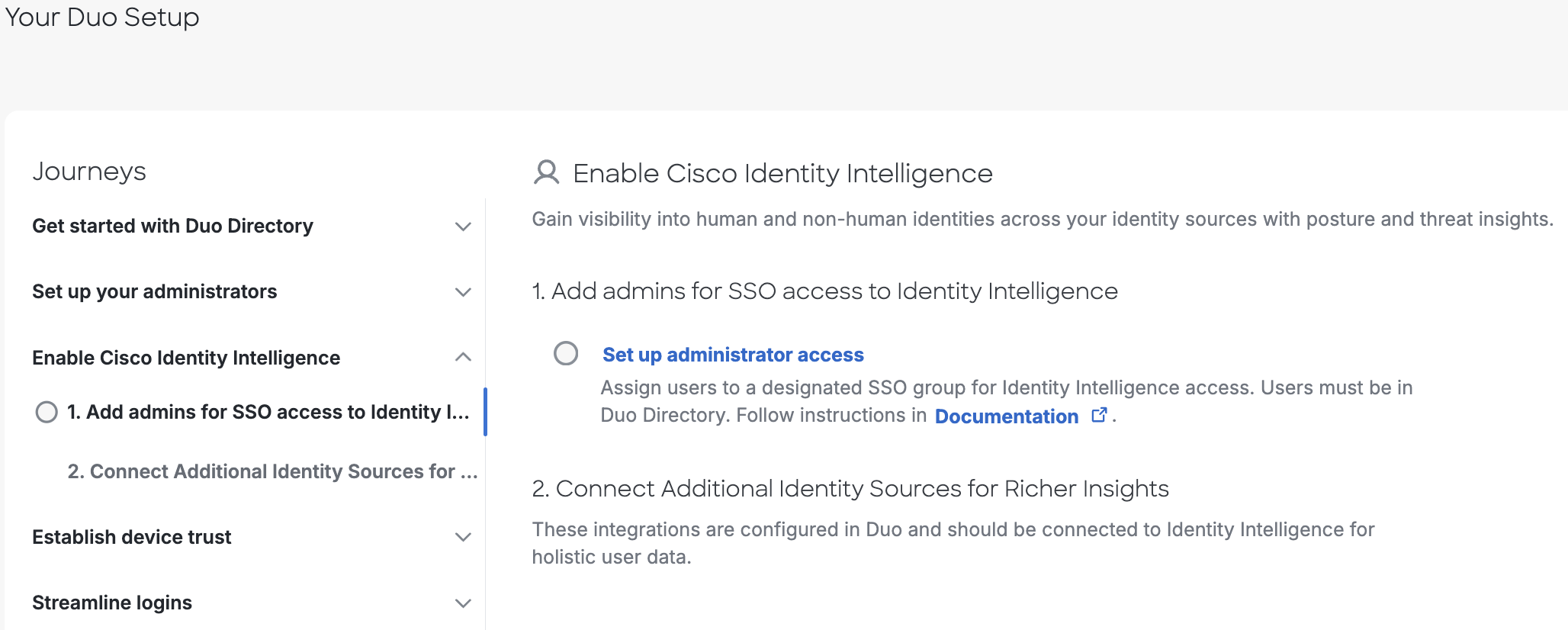Expand the Establish device trust journey
The width and height of the screenshot is (1568, 630).
tap(462, 537)
